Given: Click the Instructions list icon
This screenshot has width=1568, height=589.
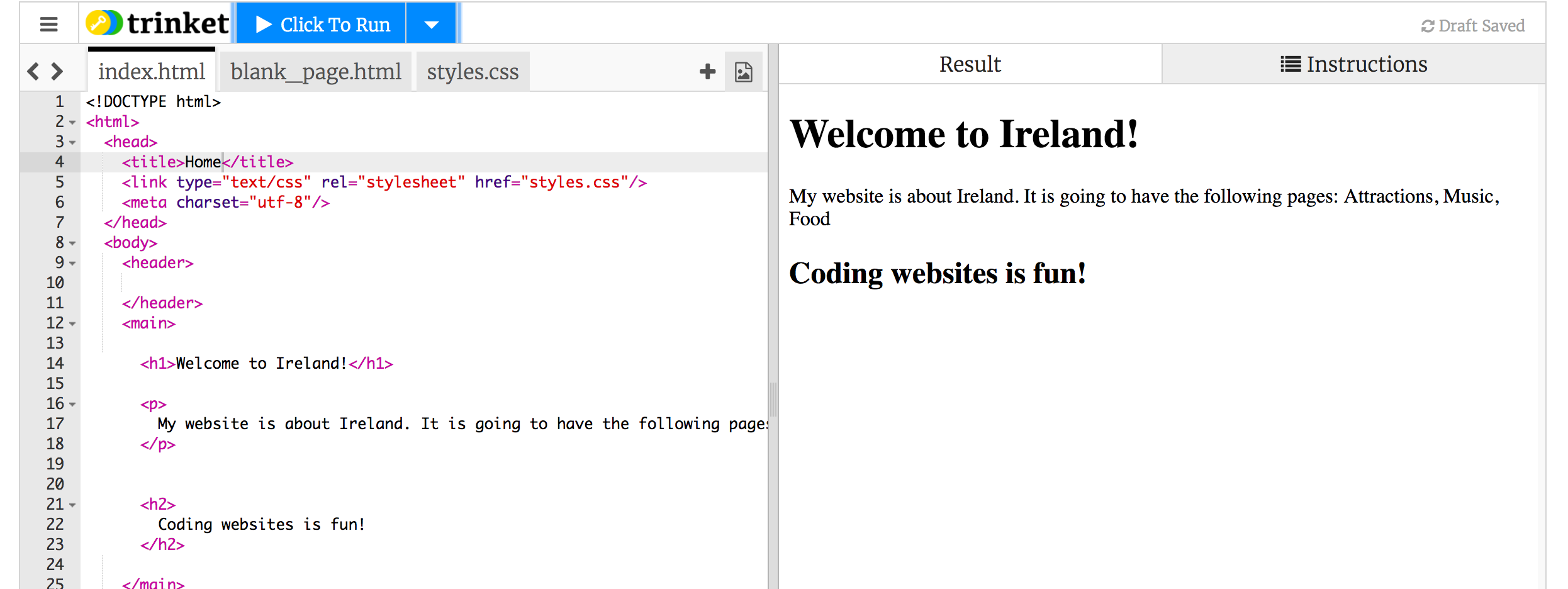Looking at the screenshot, I should coord(1291,64).
